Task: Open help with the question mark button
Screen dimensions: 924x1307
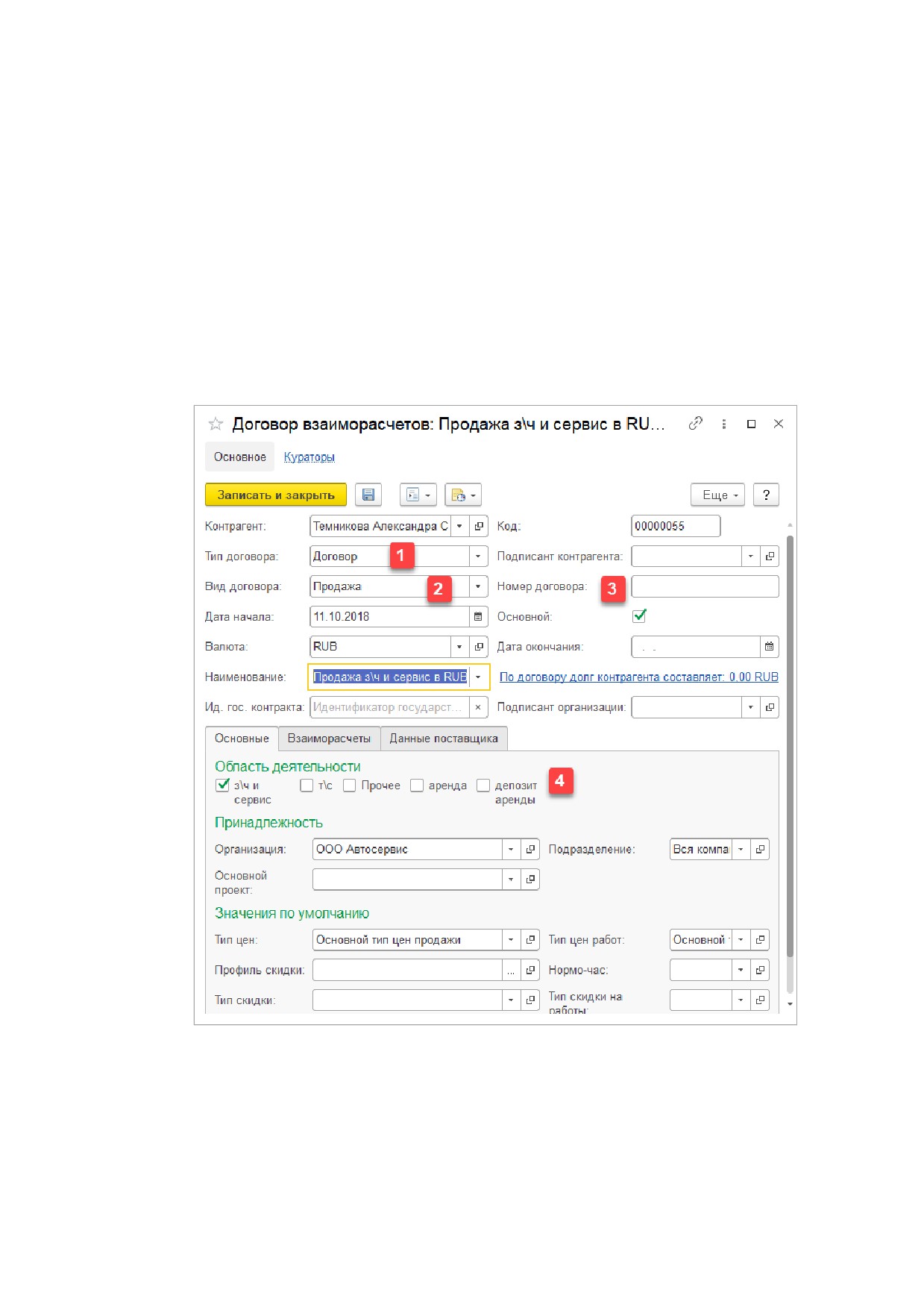Action: tap(766, 495)
